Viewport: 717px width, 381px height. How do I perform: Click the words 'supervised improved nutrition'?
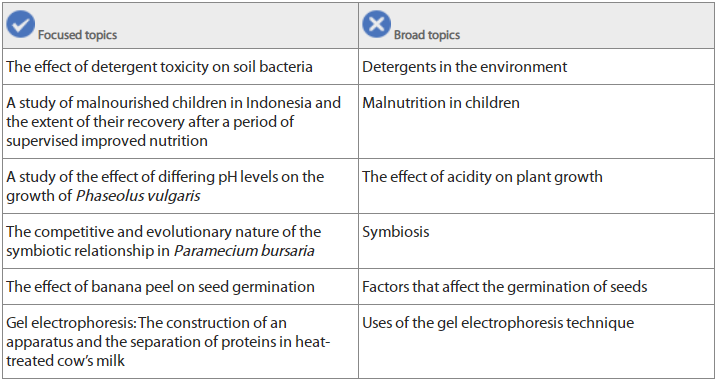(107, 140)
